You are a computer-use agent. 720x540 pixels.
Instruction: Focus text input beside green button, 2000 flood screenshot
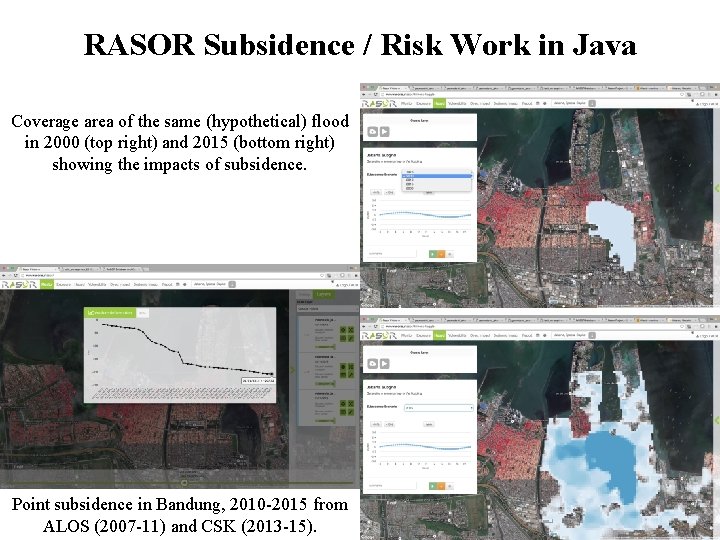[392, 253]
